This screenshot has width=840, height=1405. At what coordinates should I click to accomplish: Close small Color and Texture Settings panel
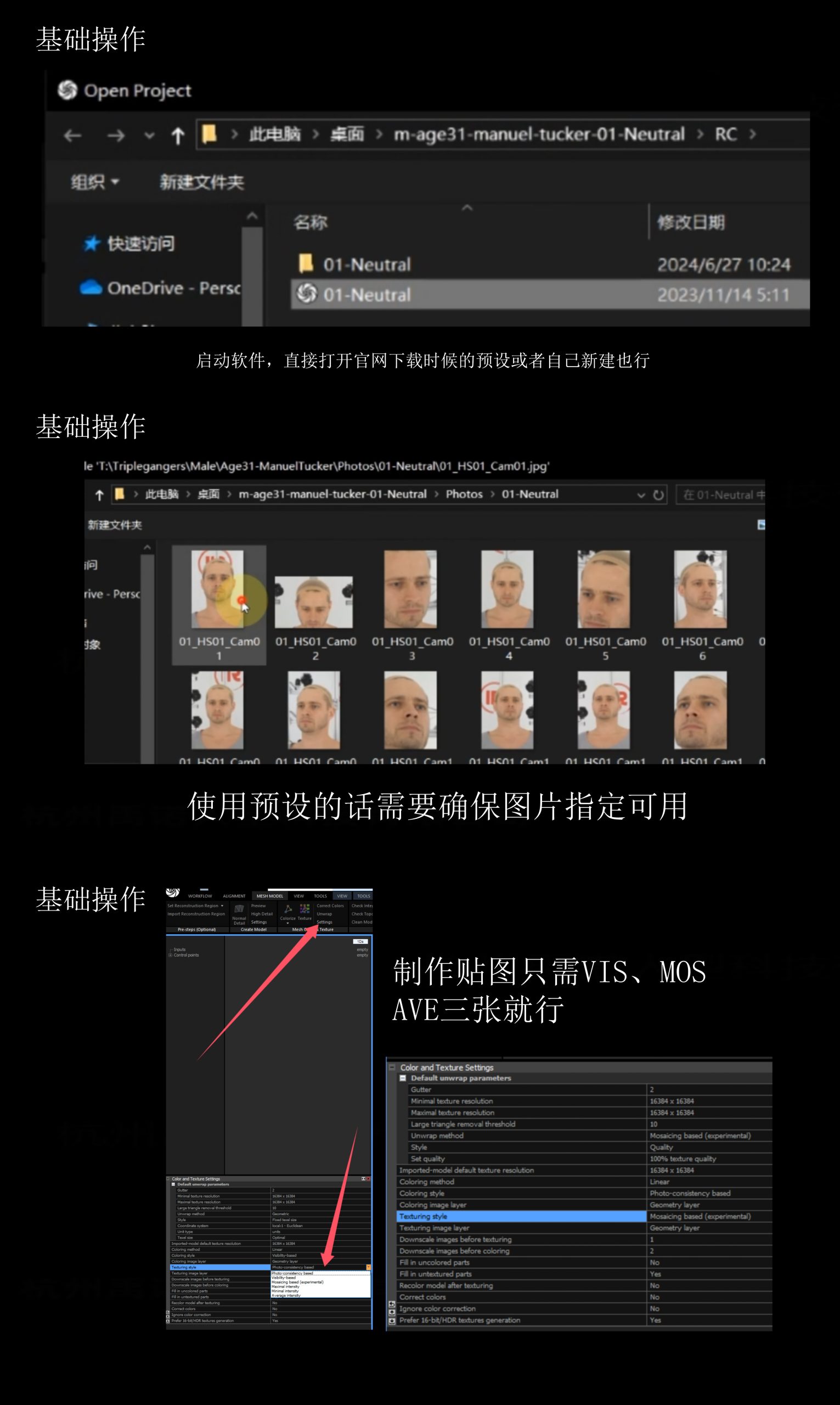tap(369, 1178)
